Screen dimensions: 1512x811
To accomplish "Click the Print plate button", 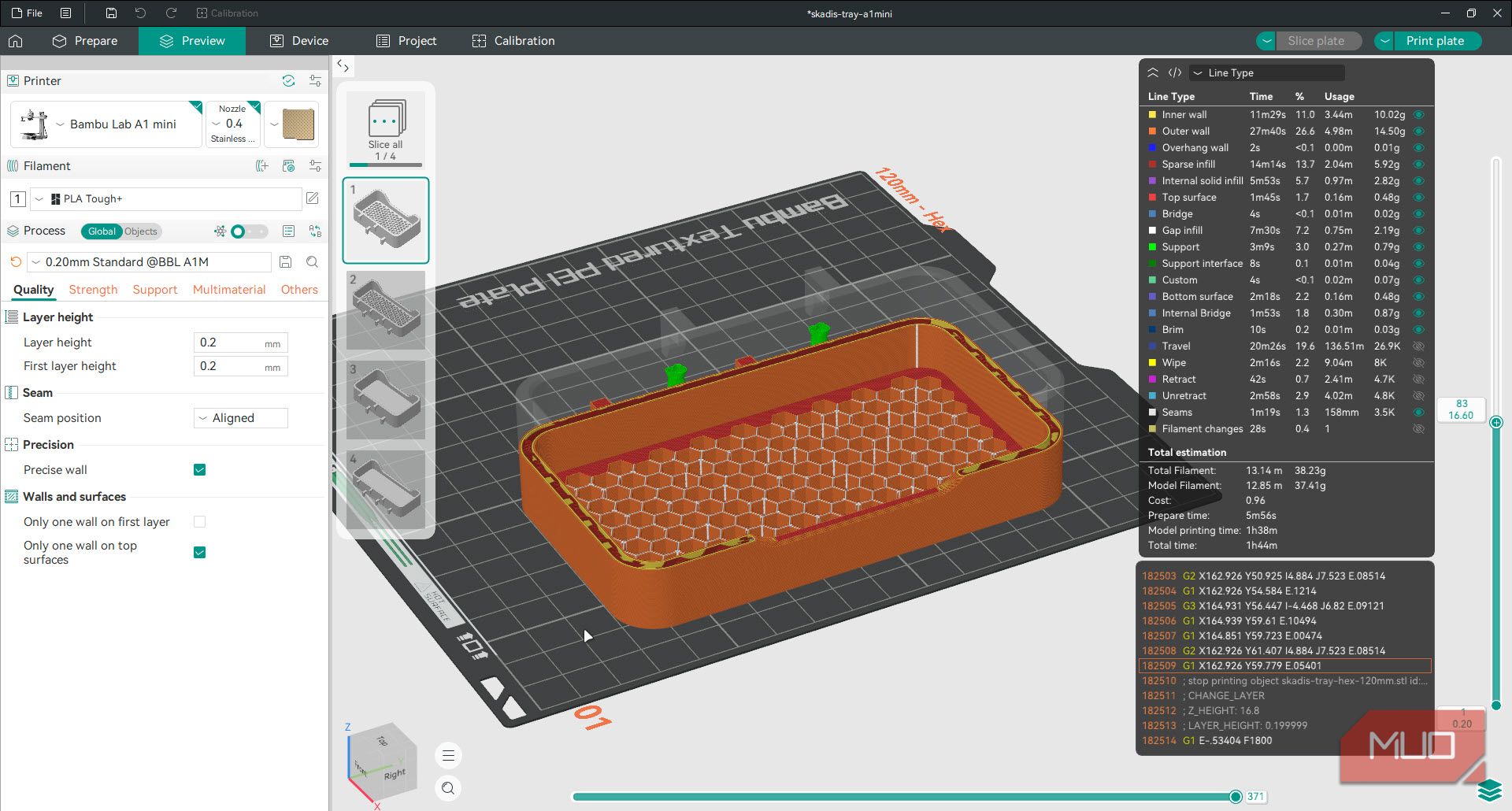I will pyautogui.click(x=1436, y=41).
